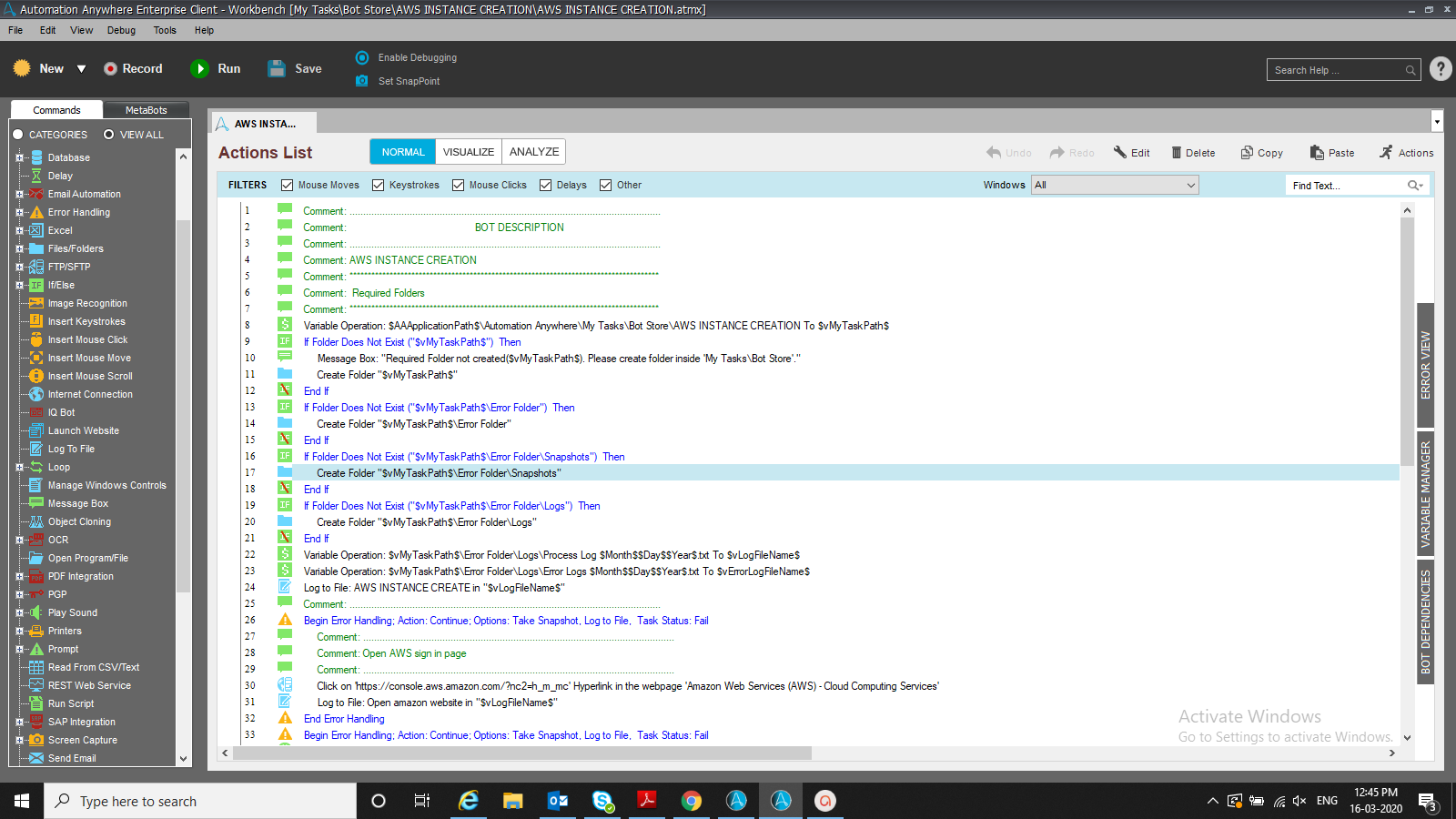This screenshot has width=1456, height=819.
Task: Run the bot with Run icon
Action: tap(199, 69)
